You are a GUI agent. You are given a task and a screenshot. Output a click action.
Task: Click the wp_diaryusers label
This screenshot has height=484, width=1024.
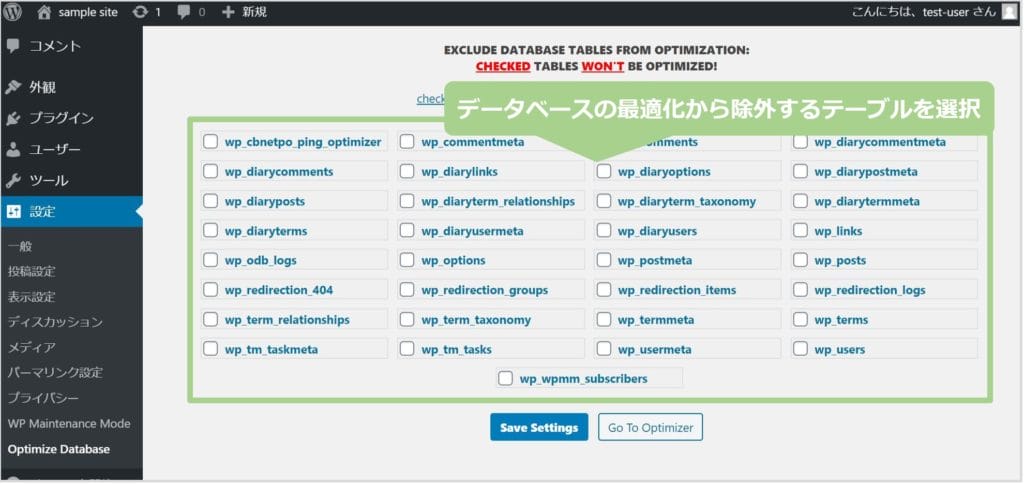pyautogui.click(x=658, y=231)
